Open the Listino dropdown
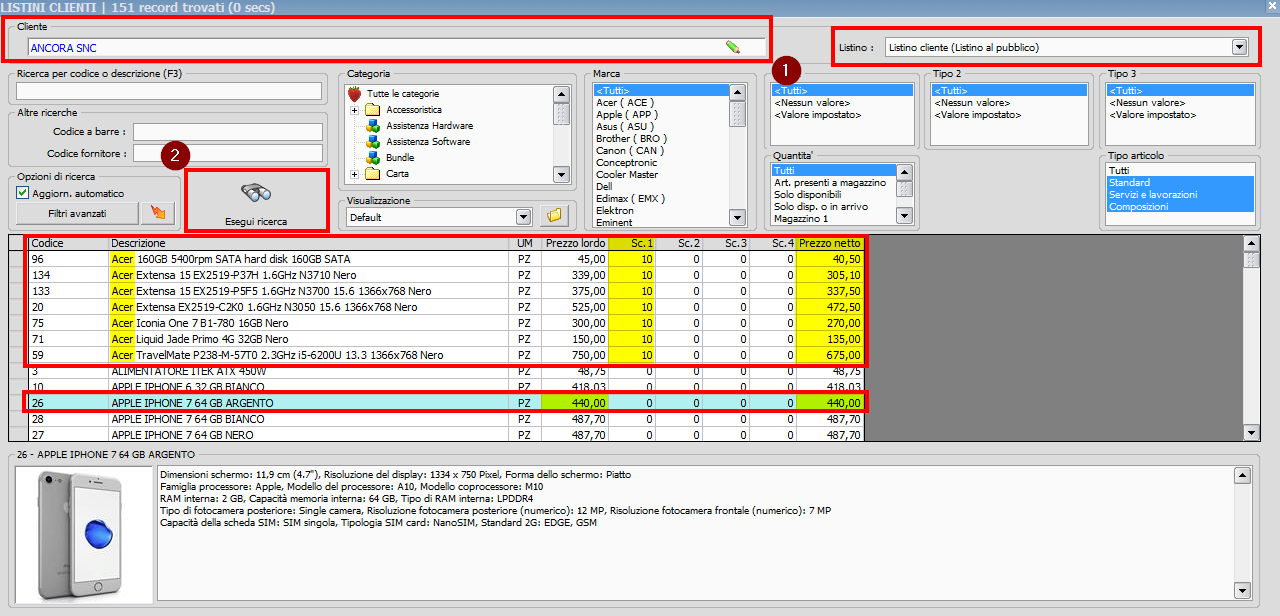Screen dimensions: 1280x616 point(1240,47)
